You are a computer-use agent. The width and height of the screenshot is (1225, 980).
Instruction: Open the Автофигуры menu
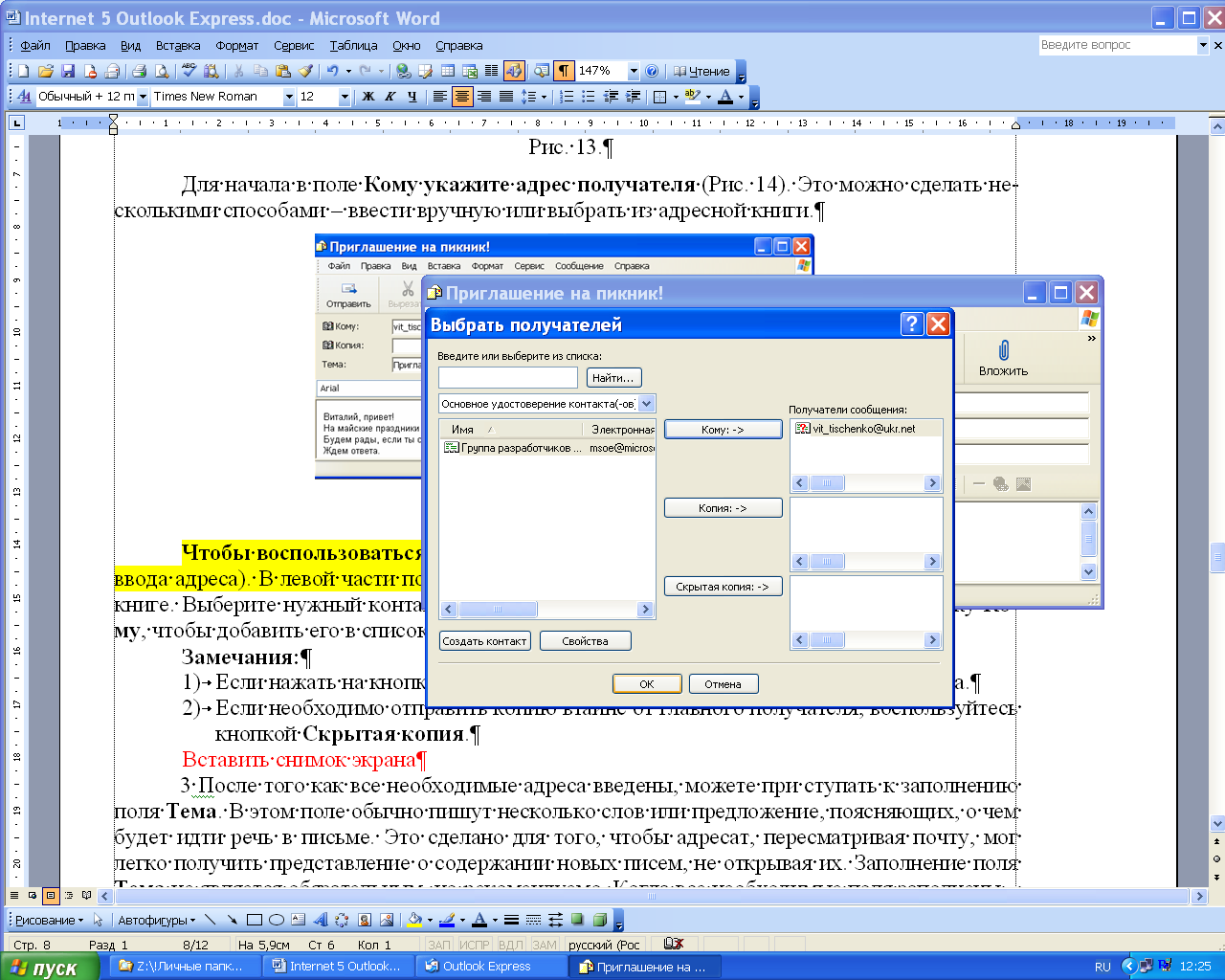pyautogui.click(x=157, y=920)
